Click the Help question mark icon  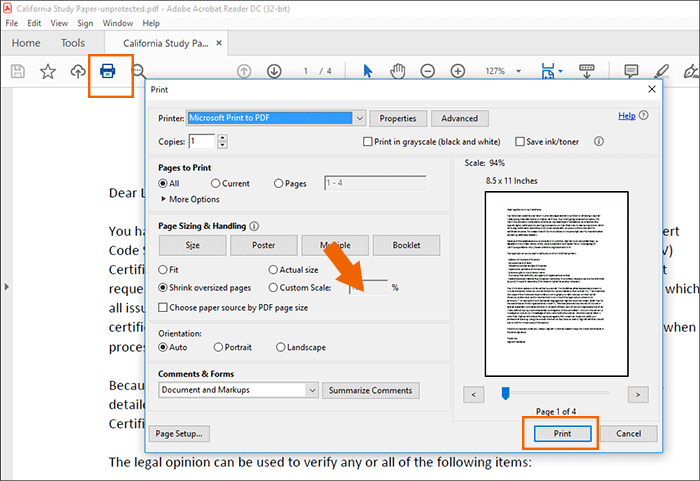(644, 115)
